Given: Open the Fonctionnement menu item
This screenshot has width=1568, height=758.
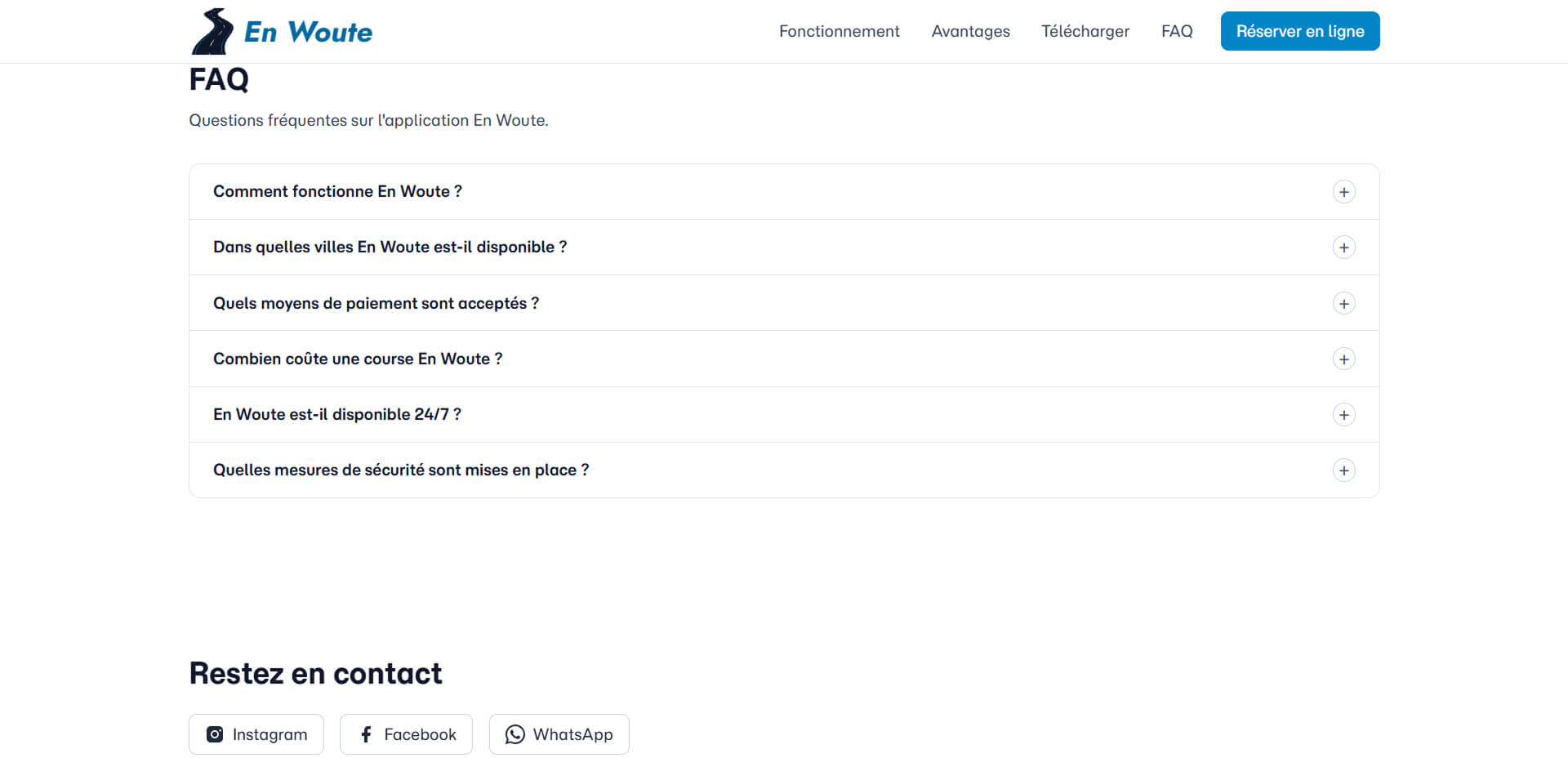Looking at the screenshot, I should point(840,31).
